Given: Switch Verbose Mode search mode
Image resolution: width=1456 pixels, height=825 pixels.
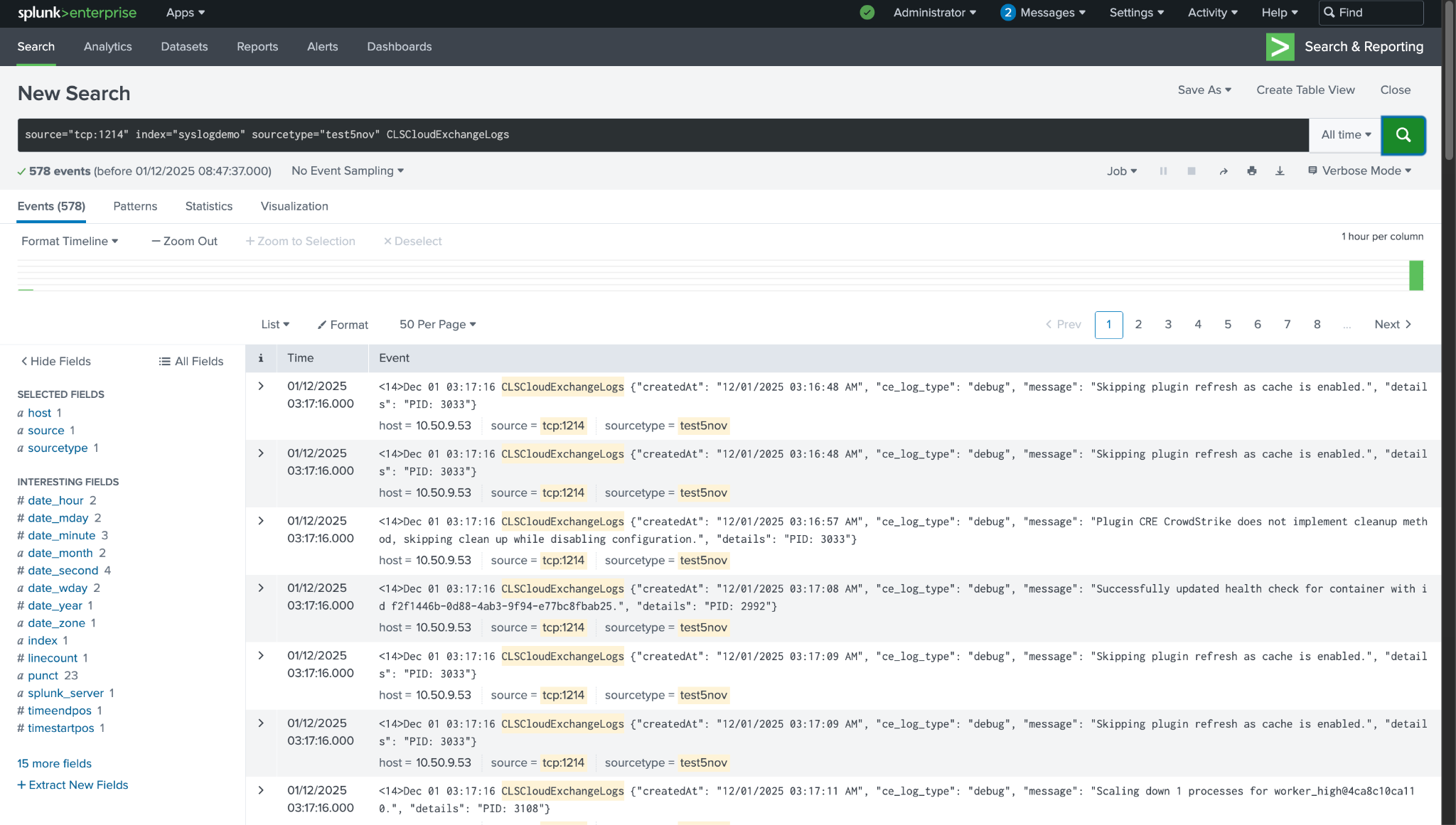Looking at the screenshot, I should coord(1359,171).
